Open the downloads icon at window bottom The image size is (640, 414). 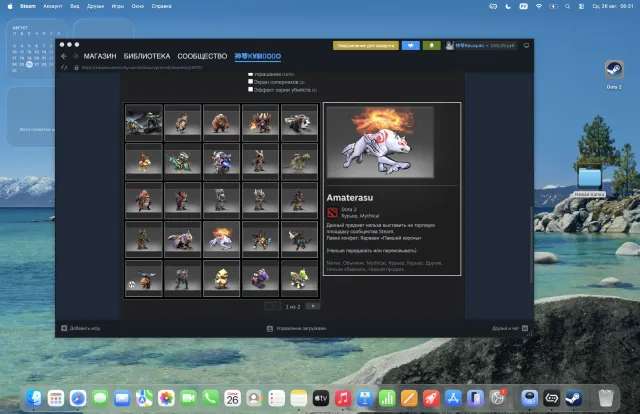[270, 328]
